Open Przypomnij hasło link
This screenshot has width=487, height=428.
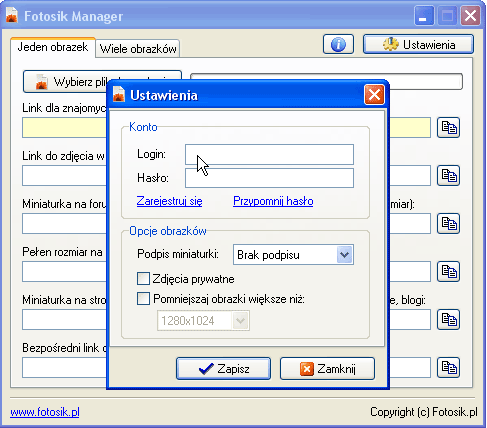point(273,201)
